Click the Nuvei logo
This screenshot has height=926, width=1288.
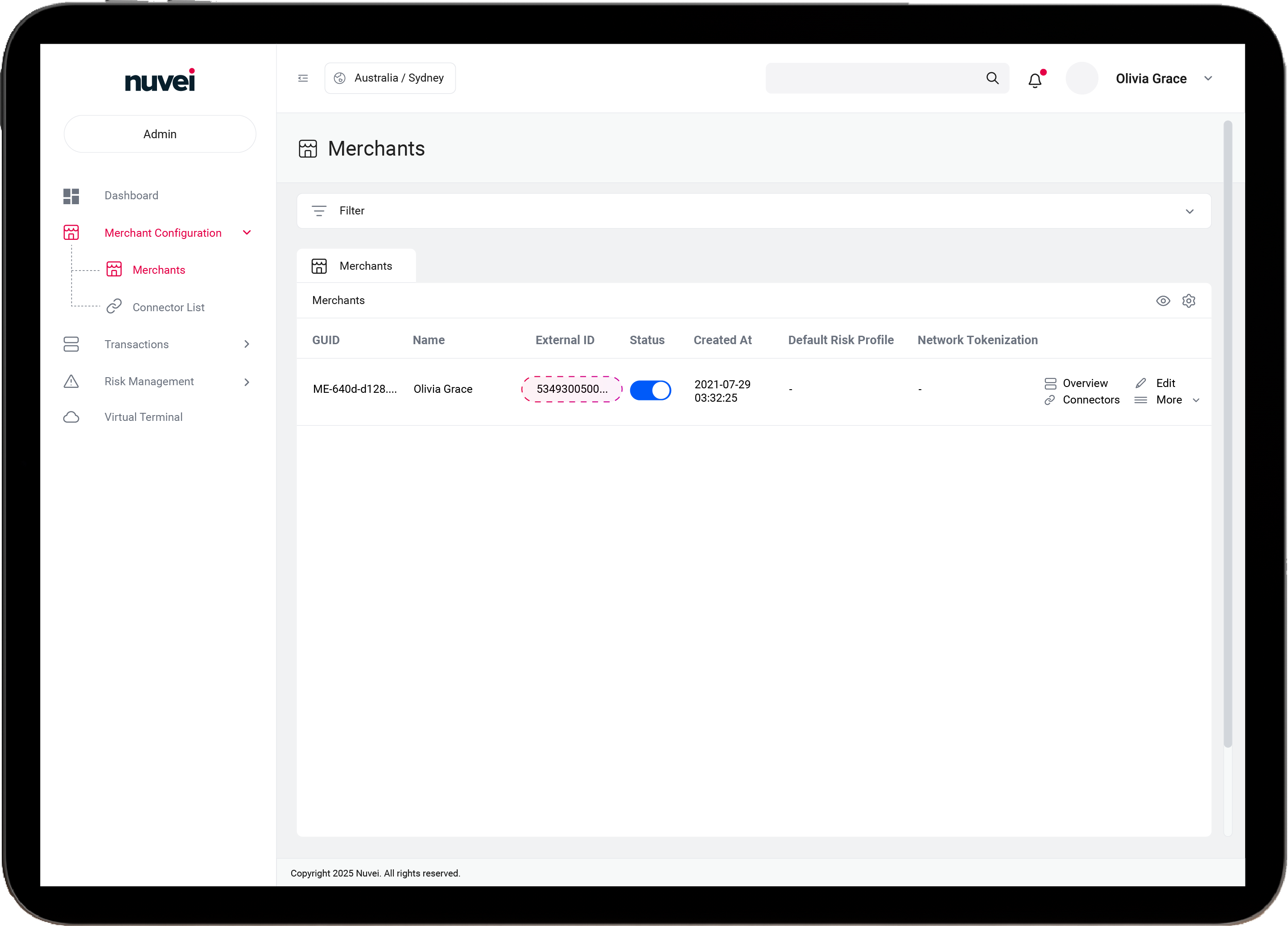click(160, 80)
